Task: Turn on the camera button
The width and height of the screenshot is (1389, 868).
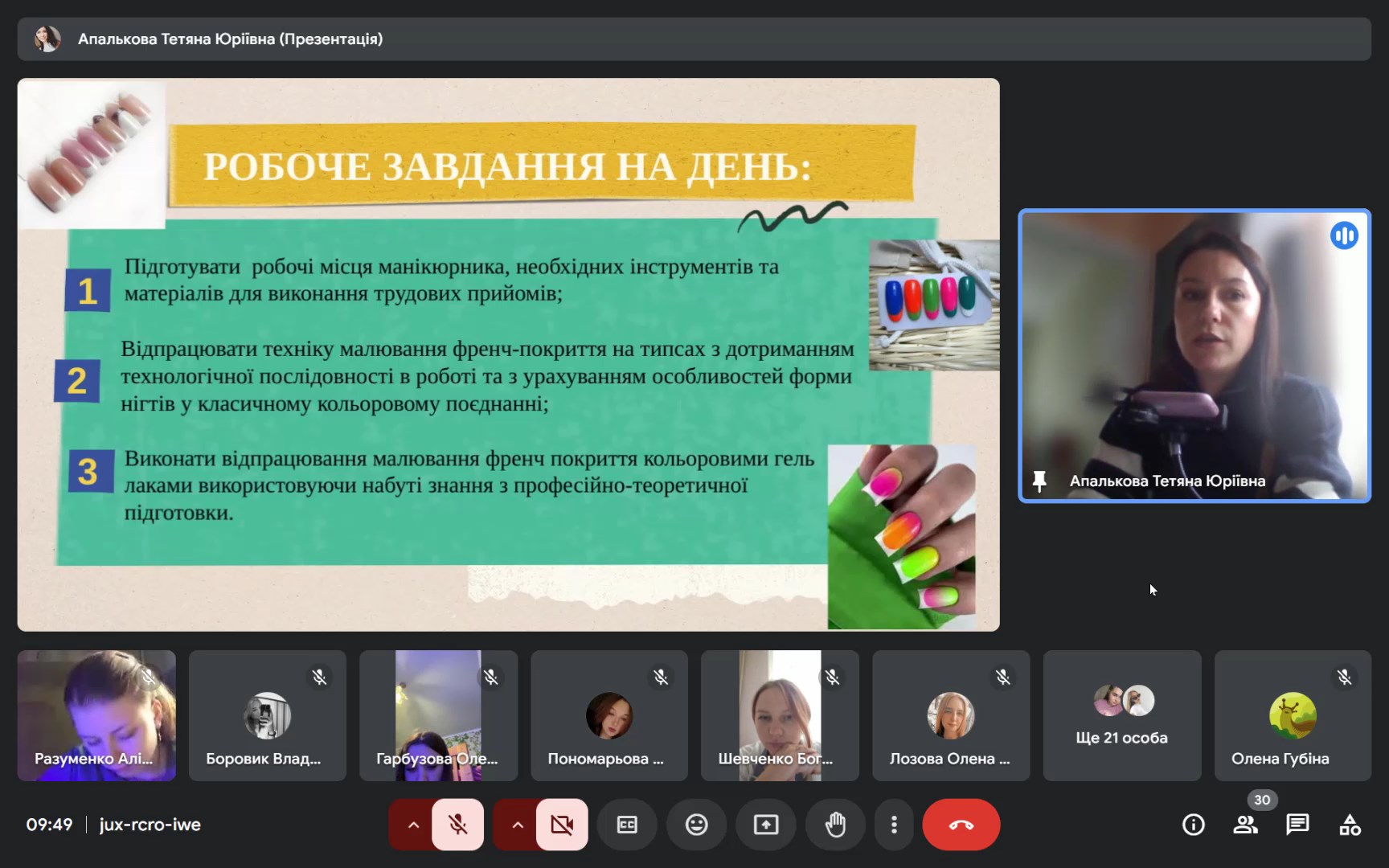Action: click(562, 825)
